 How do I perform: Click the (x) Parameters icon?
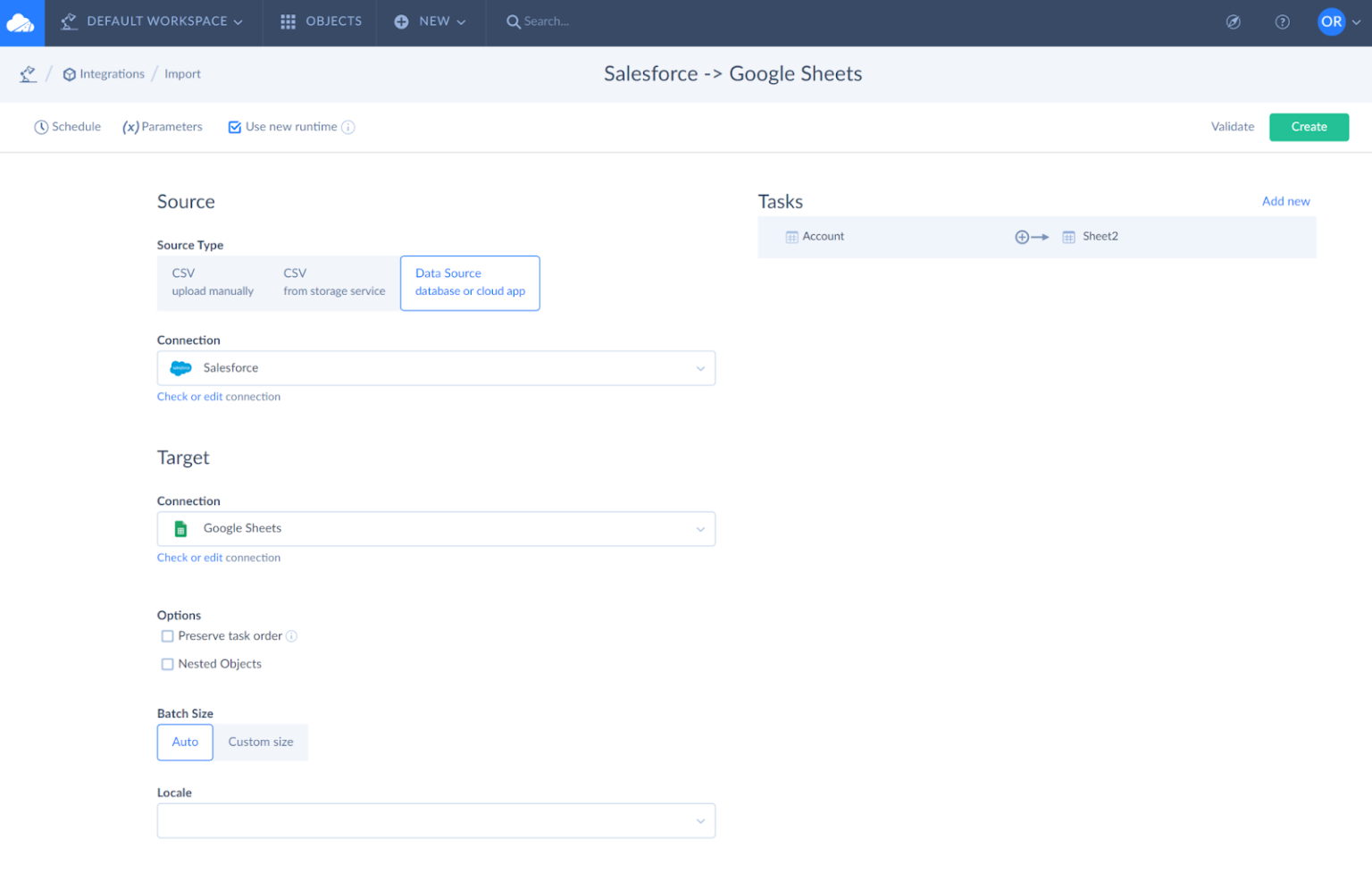pos(130,127)
